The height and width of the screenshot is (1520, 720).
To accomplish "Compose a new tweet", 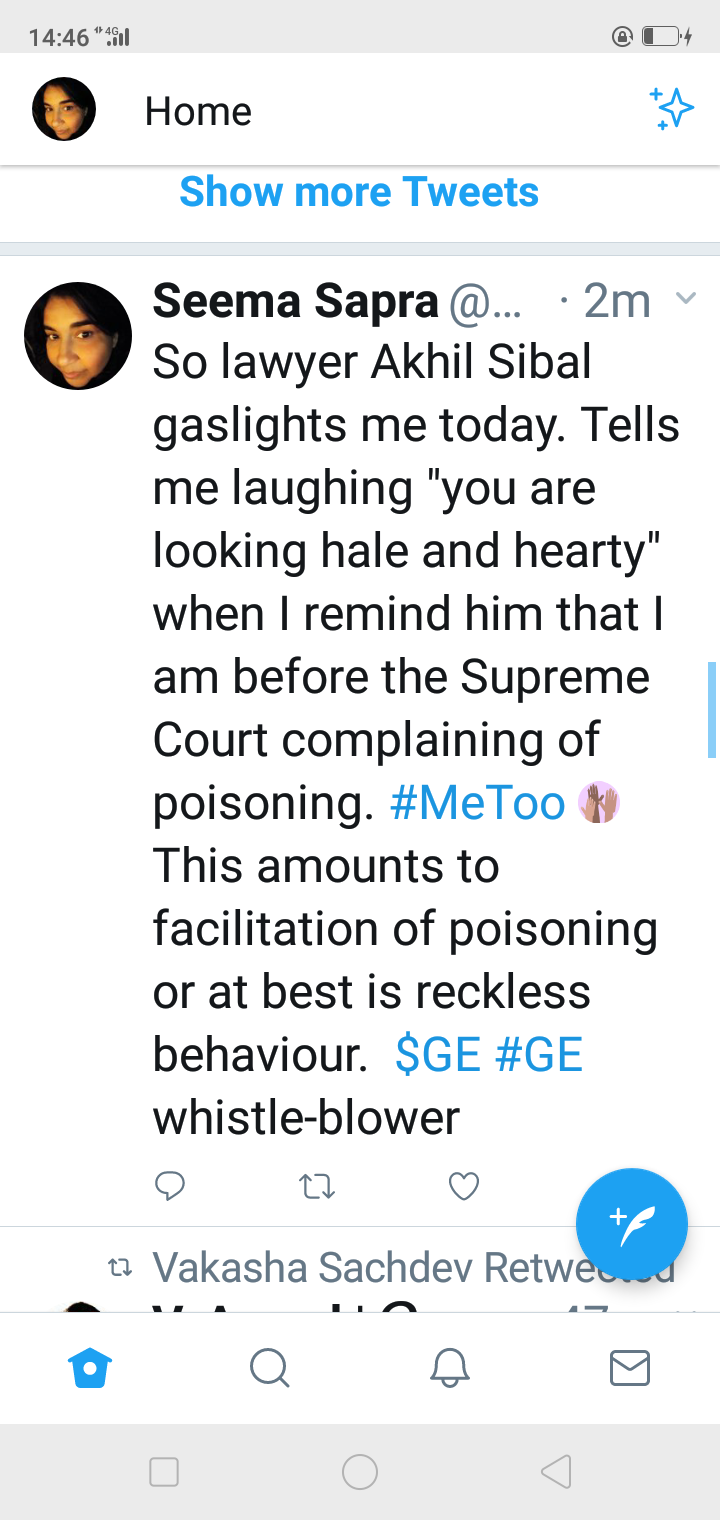I will coord(632,1223).
